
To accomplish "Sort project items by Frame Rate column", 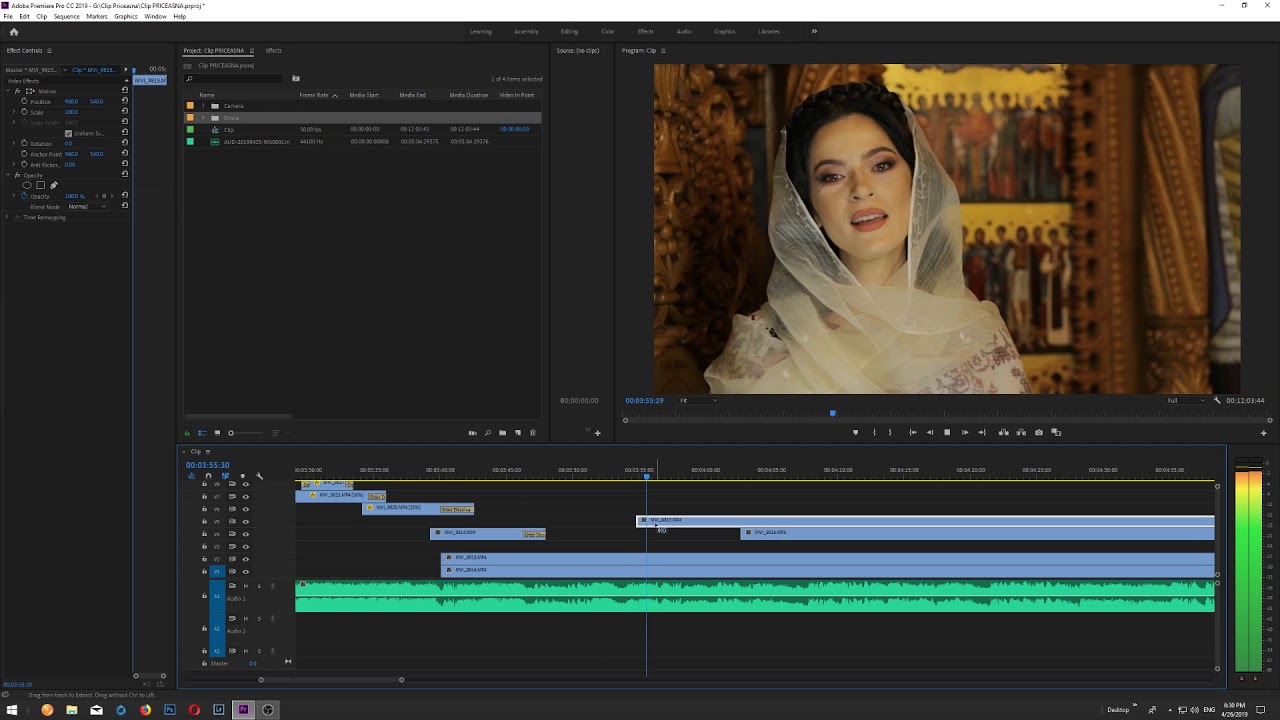I will point(314,95).
